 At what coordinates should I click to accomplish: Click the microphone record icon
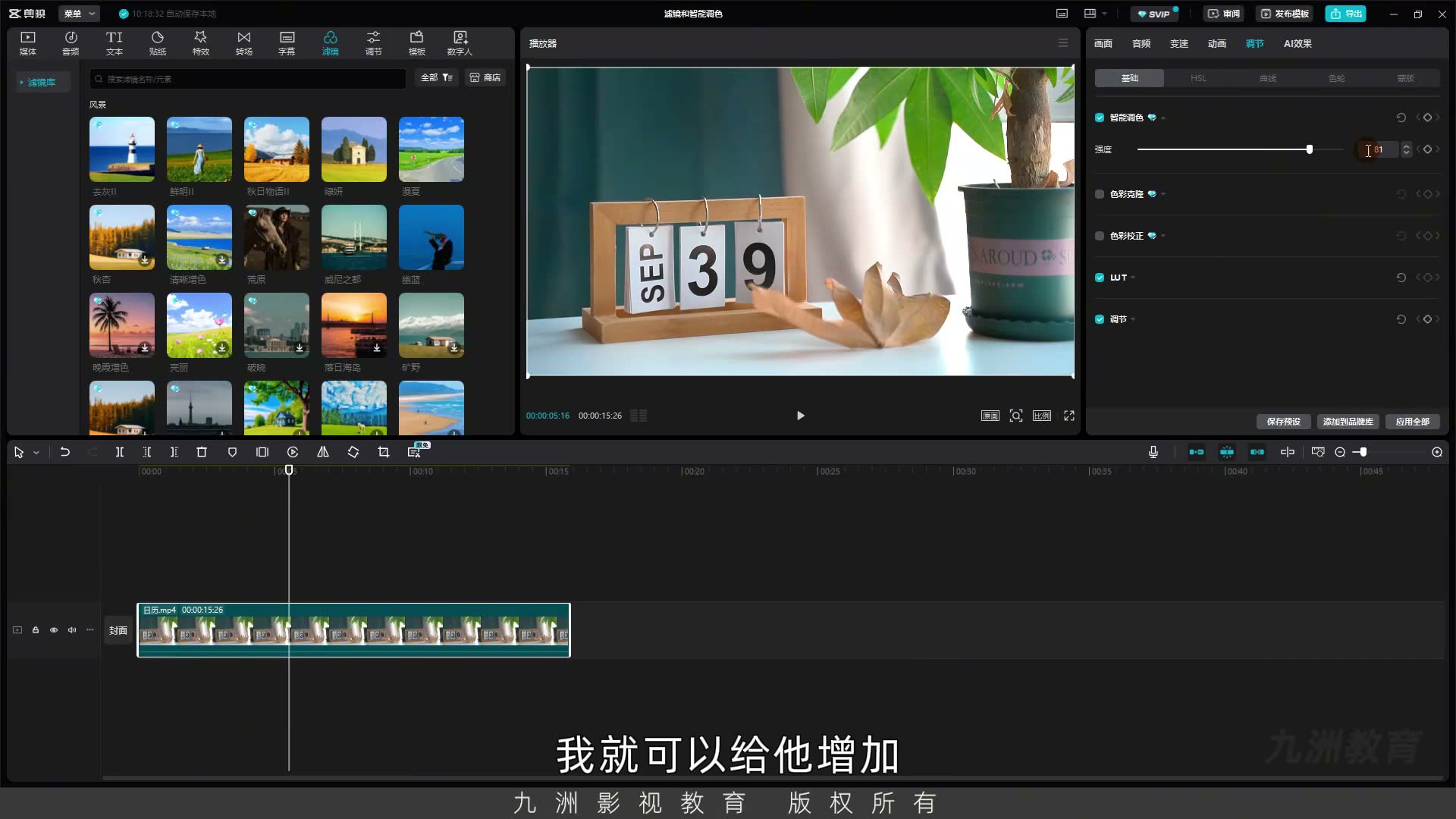1153,452
